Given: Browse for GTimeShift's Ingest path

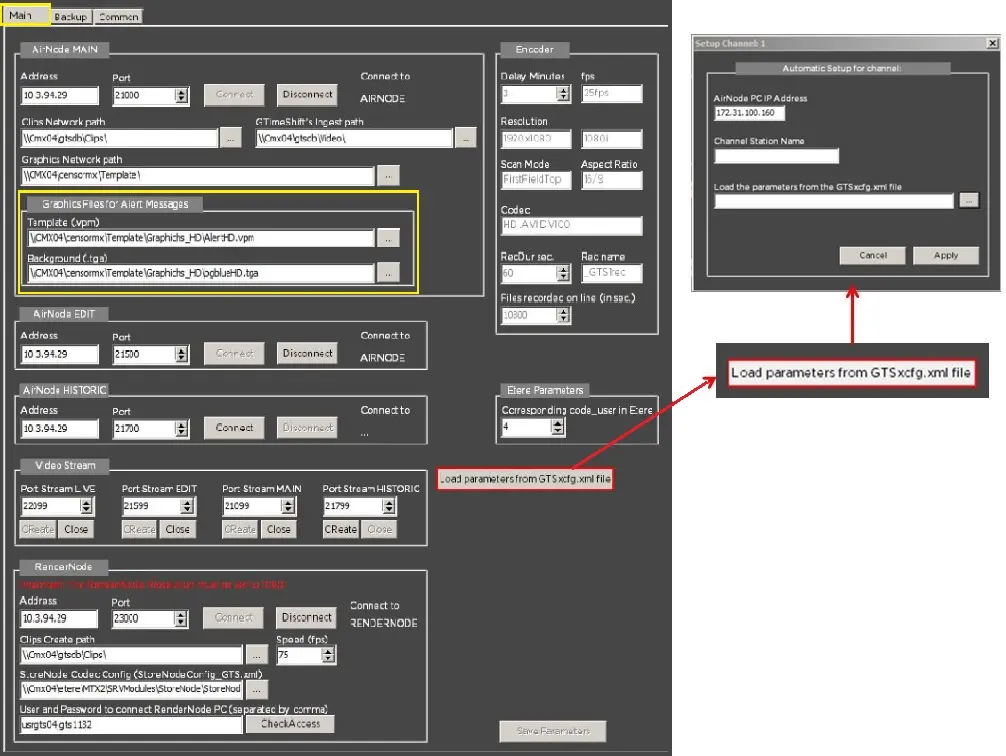Looking at the screenshot, I should pos(465,139).
